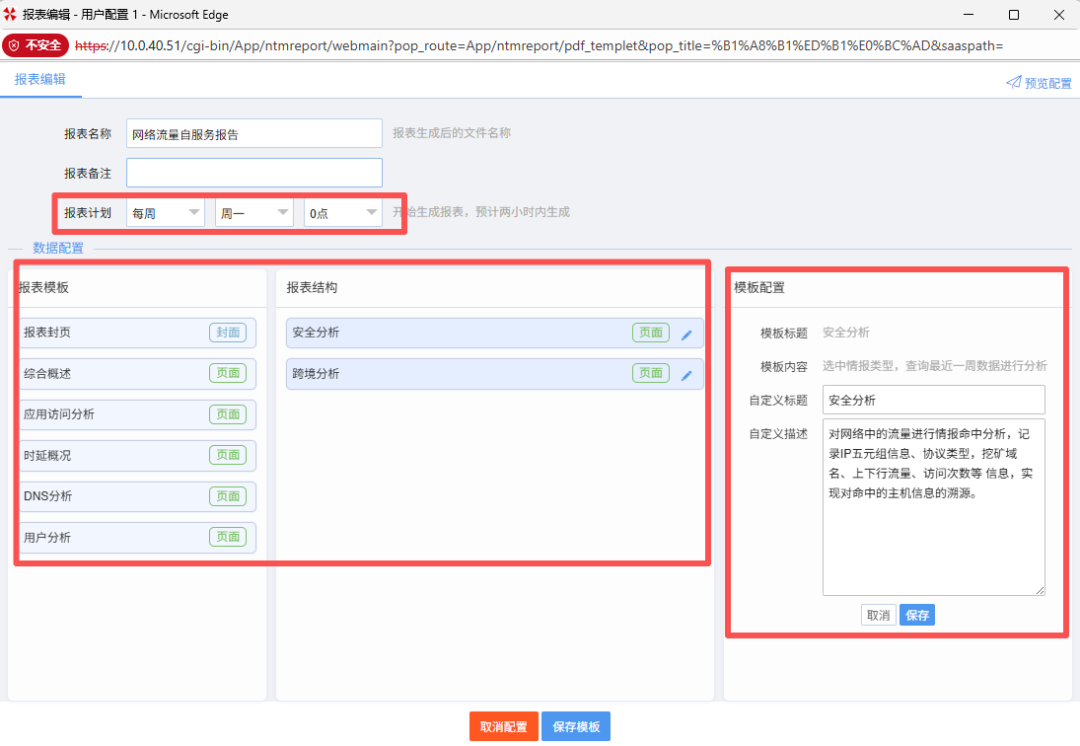This screenshot has width=1080, height=746.
Task: Select the 应用访问分析 template item
Action: pos(110,414)
